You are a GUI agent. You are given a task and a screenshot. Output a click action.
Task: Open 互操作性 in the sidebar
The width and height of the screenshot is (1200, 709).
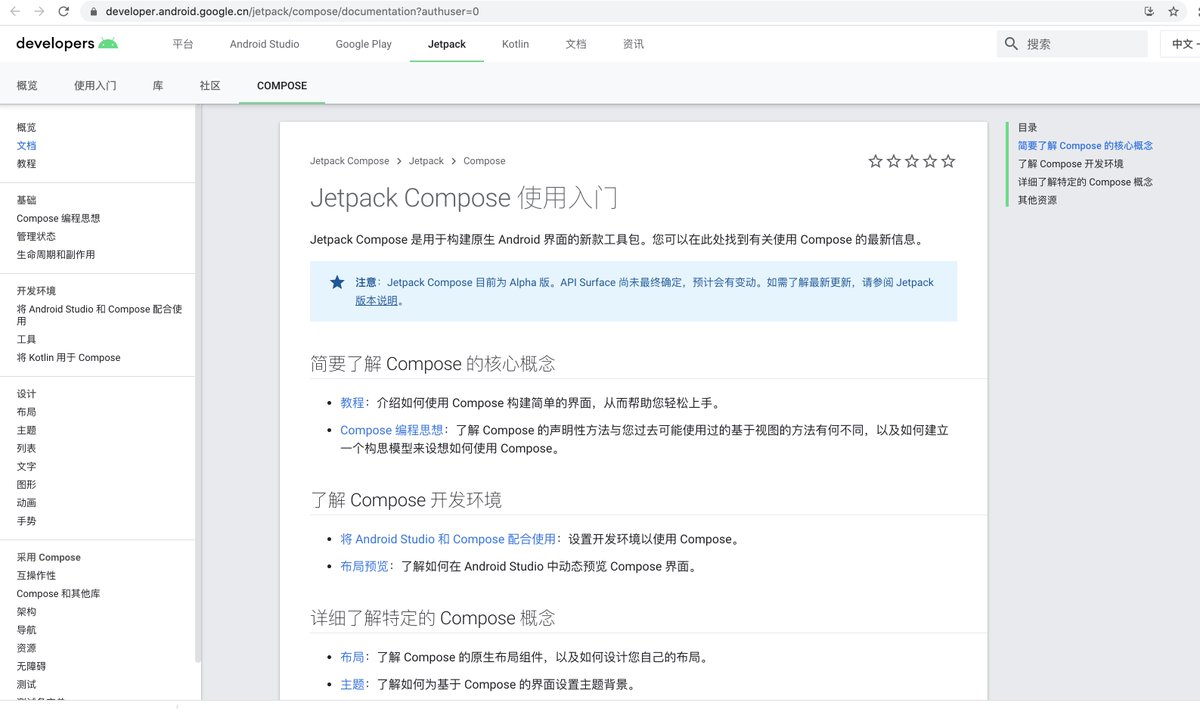click(x=36, y=575)
